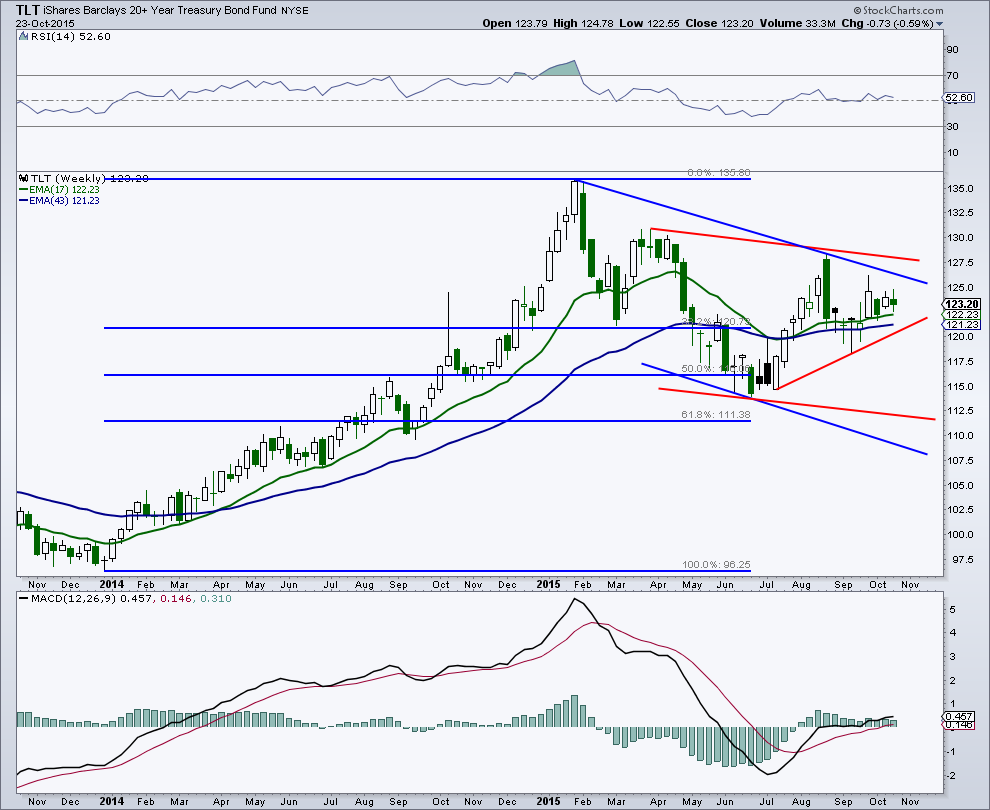The image size is (990, 810).
Task: Click the Volume 33.3M value
Action: pyautogui.click(x=797, y=23)
